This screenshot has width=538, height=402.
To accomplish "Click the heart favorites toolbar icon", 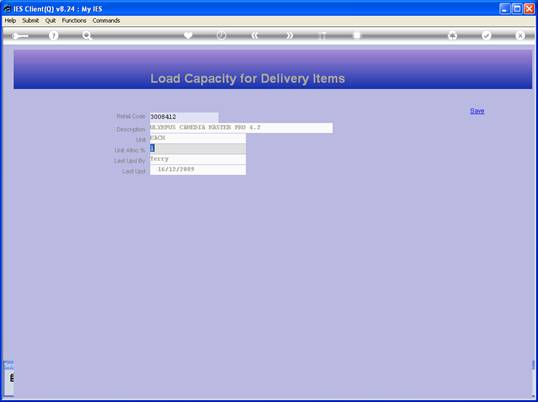I will 188,35.
